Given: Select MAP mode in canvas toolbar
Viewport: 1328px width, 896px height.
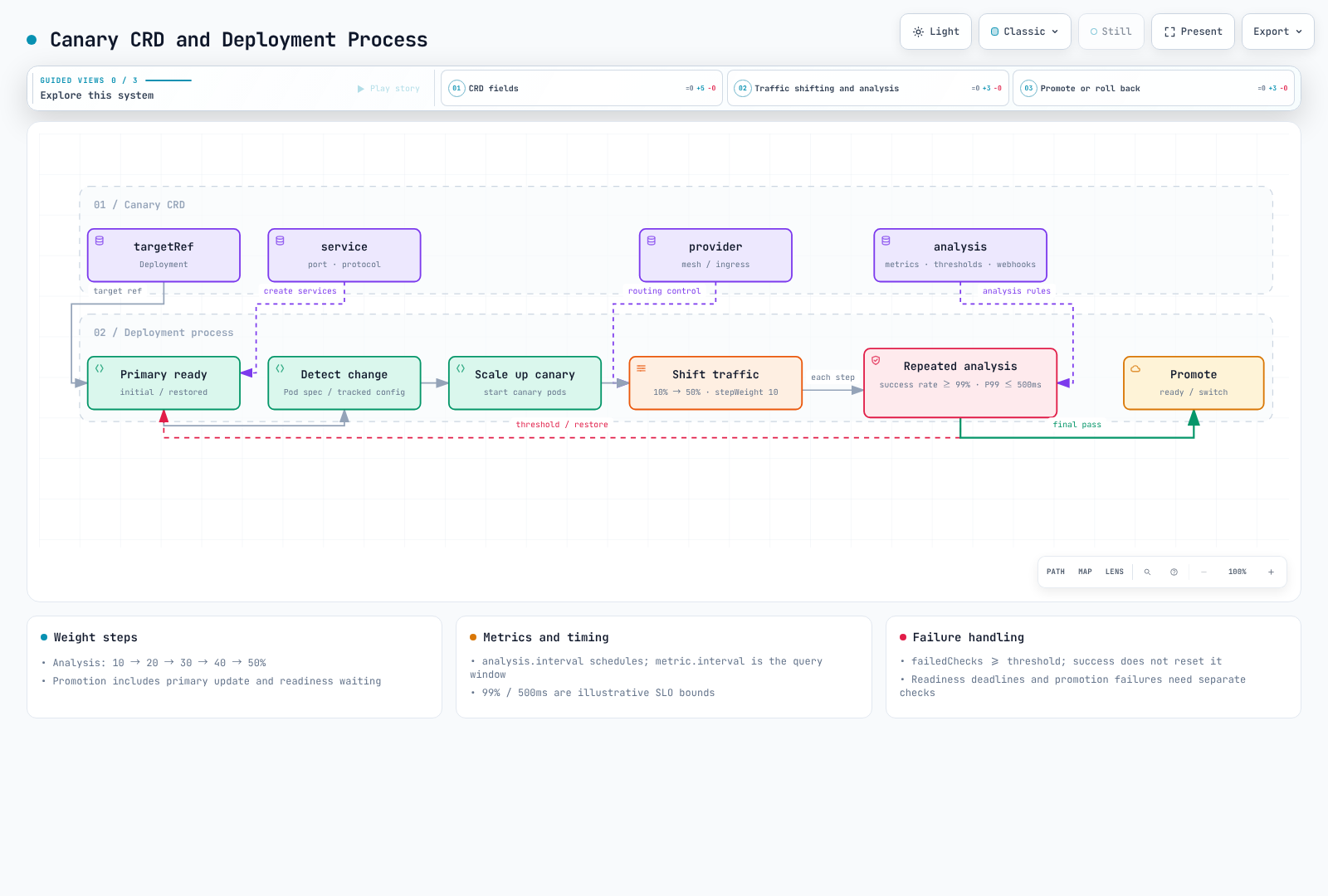Looking at the screenshot, I should point(1085,572).
